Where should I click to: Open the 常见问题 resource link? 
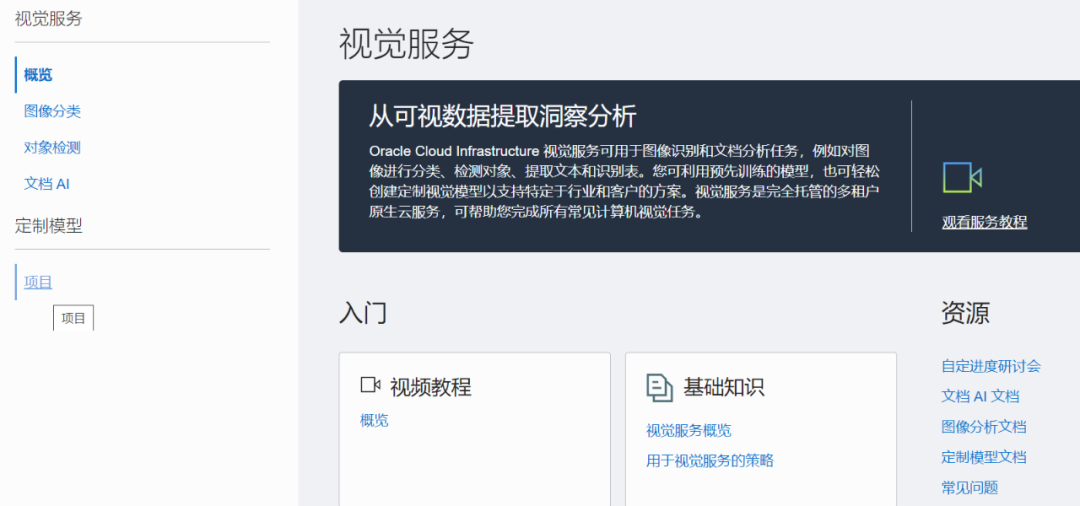(969, 487)
